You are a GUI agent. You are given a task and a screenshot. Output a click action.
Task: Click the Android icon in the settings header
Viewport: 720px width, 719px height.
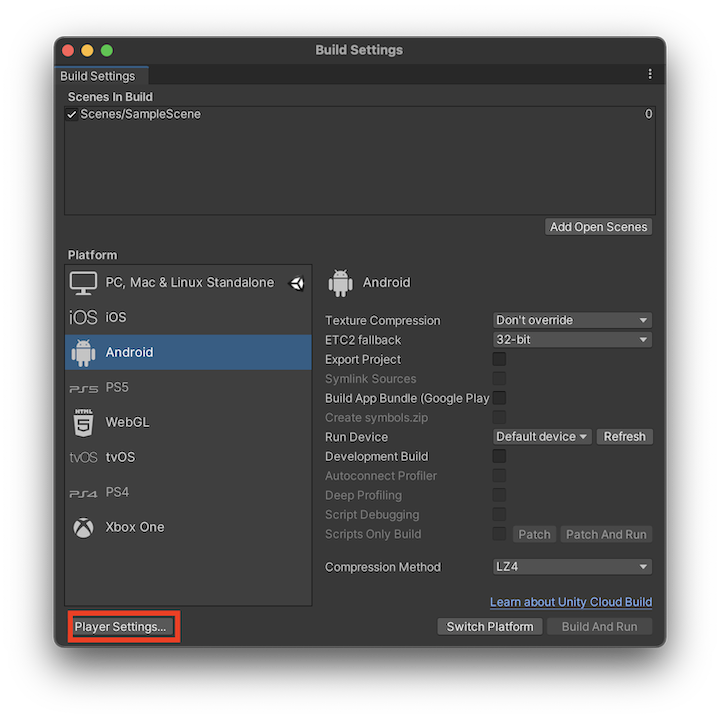pyautogui.click(x=340, y=283)
